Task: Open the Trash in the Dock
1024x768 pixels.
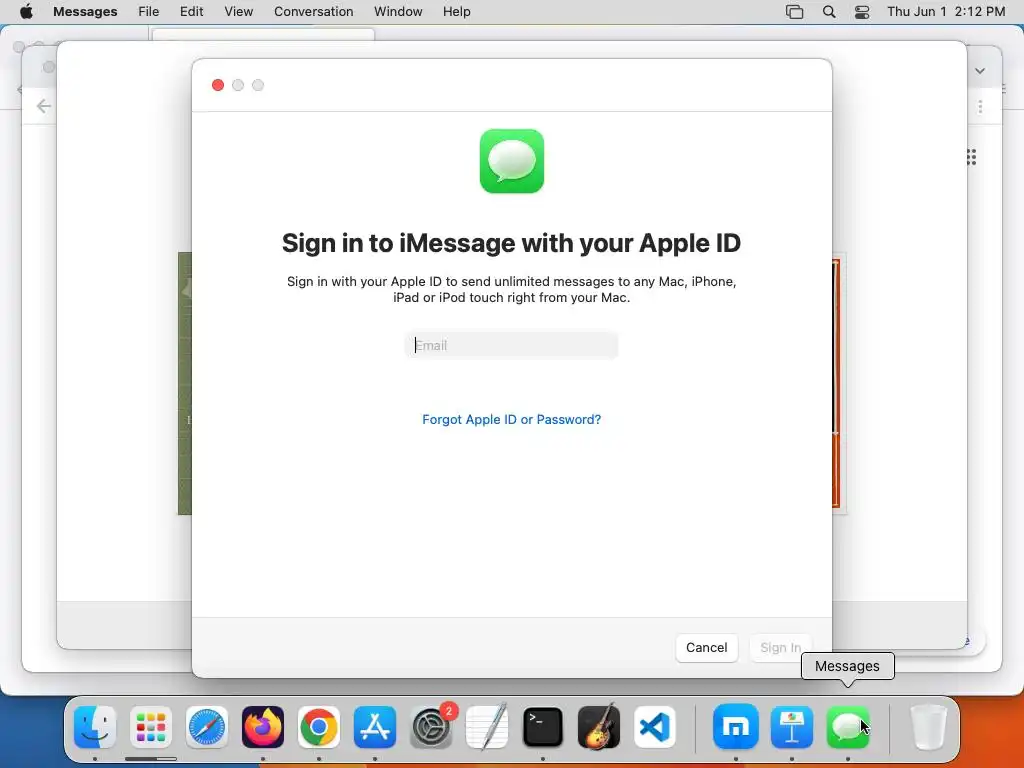Action: pos(929,727)
